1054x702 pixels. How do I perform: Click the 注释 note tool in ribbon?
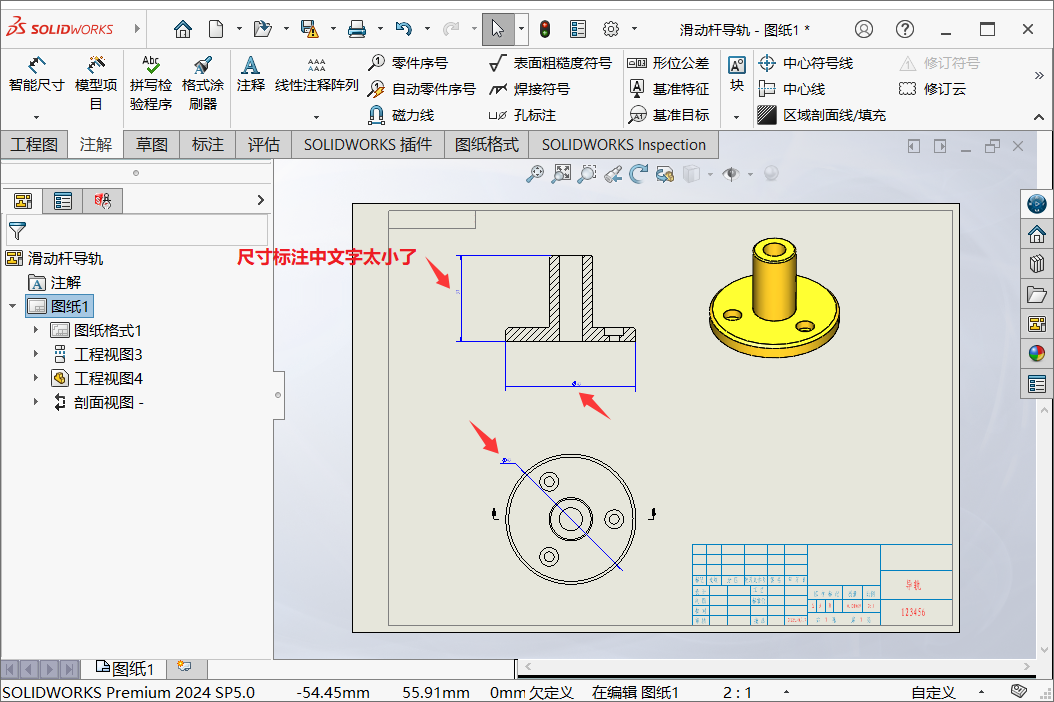coord(251,75)
